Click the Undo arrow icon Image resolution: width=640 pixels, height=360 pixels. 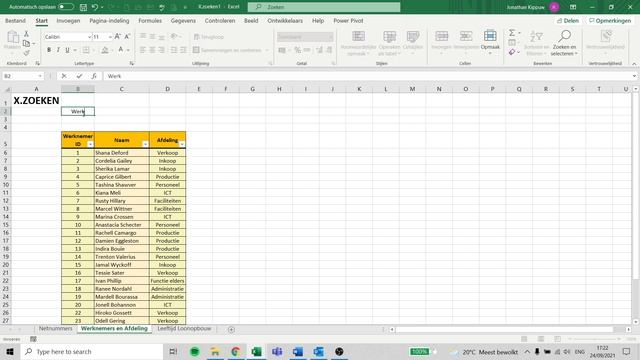coord(95,7)
